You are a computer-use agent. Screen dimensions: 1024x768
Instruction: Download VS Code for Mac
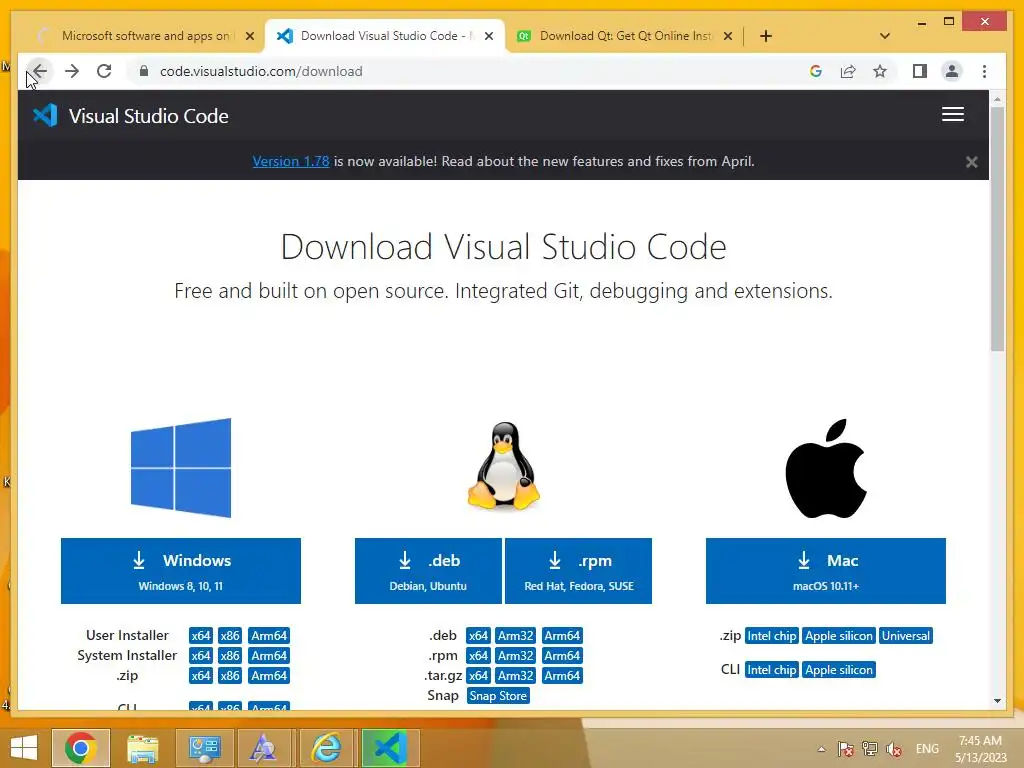tap(825, 571)
